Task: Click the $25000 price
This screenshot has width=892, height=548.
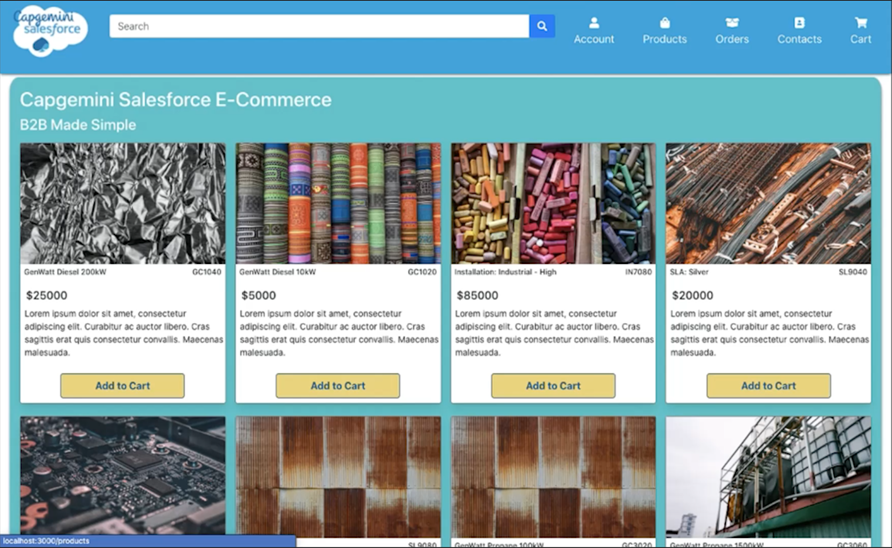Action: tap(47, 295)
